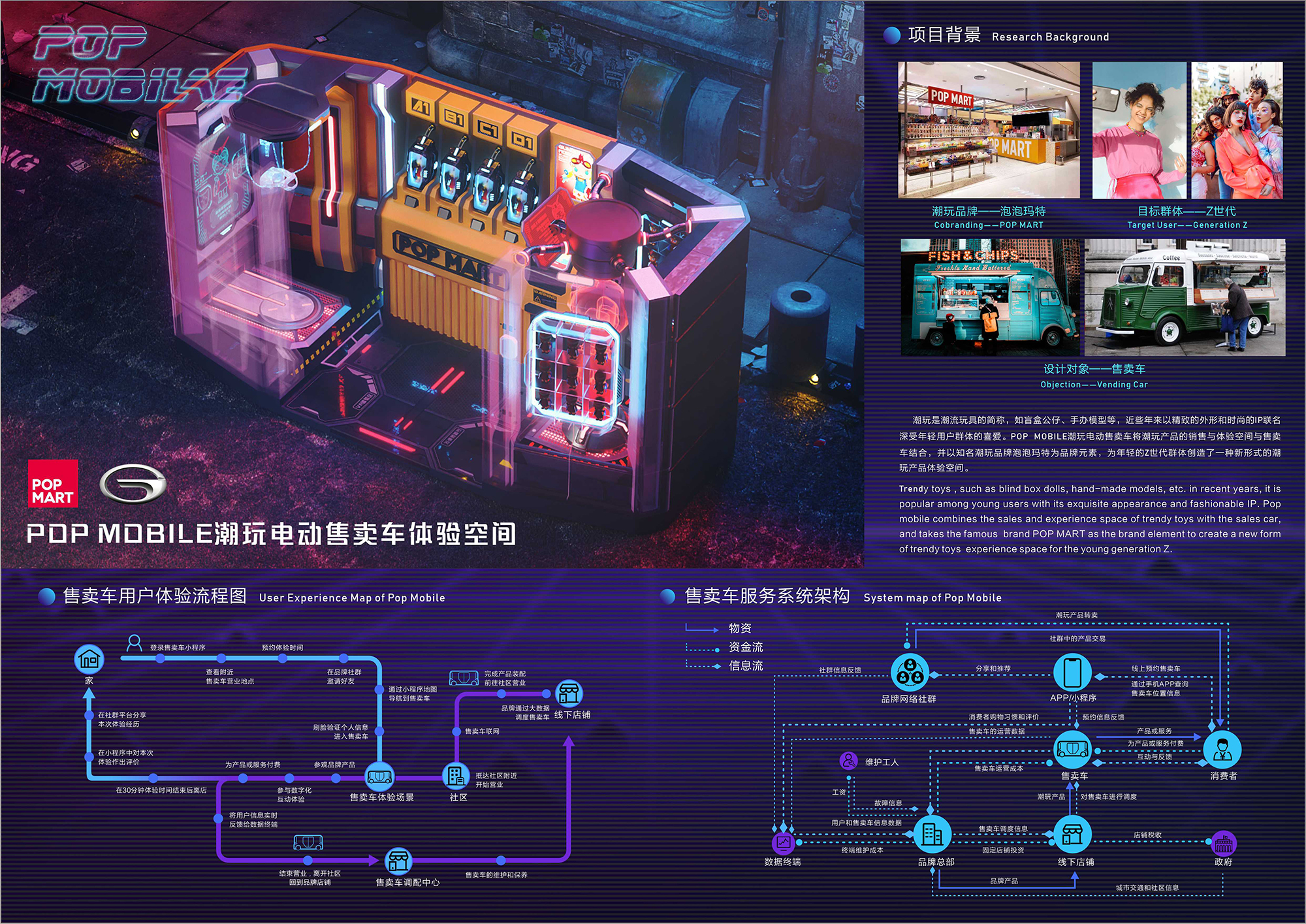
Task: Click the caption Objection——Vending Car
Action: tap(1094, 385)
